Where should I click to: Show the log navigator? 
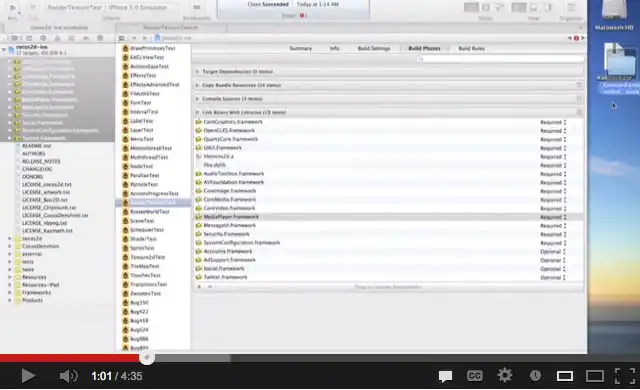pyautogui.click(x=100, y=38)
